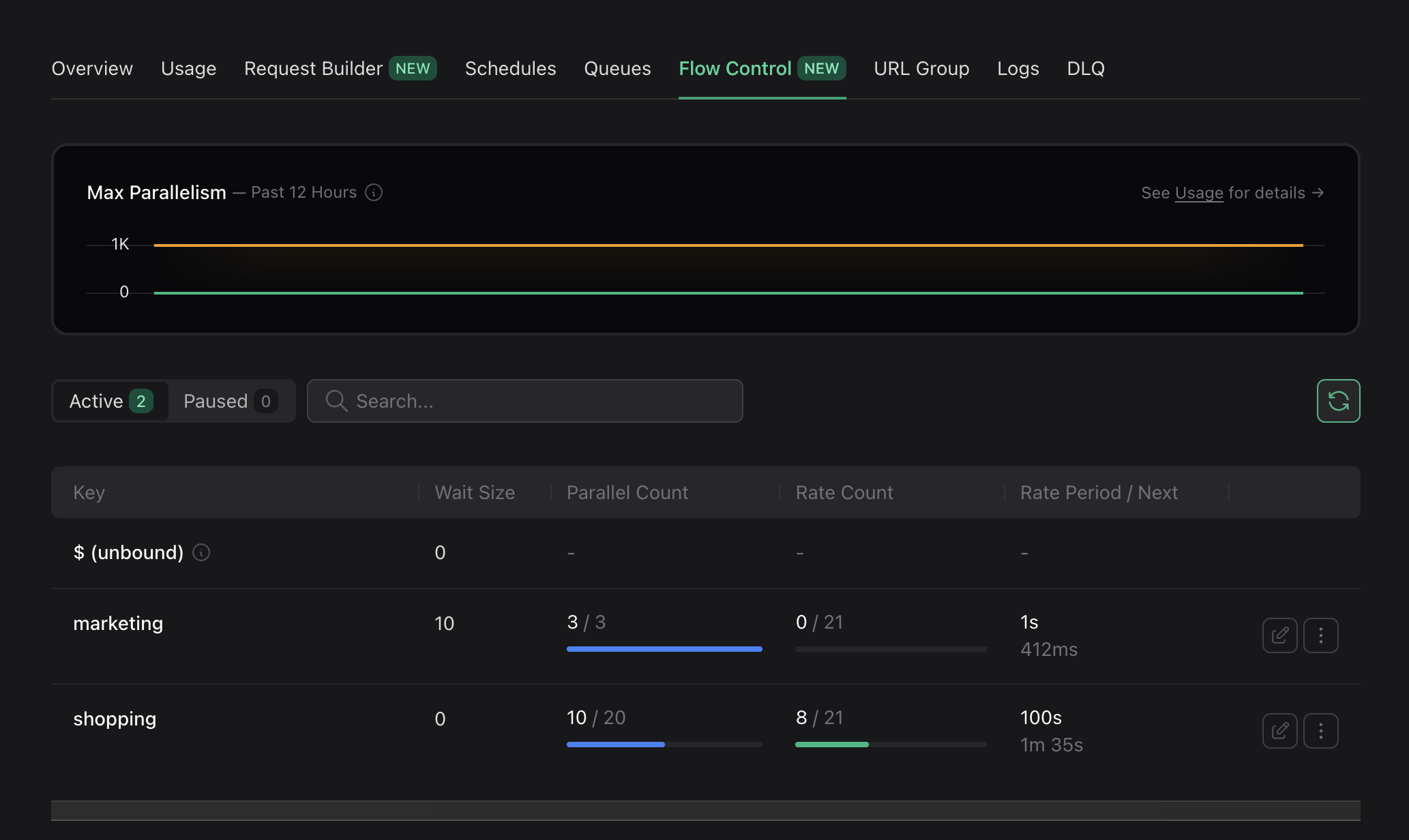This screenshot has height=840, width=1409.
Task: Switch to the Active filter
Action: (x=110, y=401)
